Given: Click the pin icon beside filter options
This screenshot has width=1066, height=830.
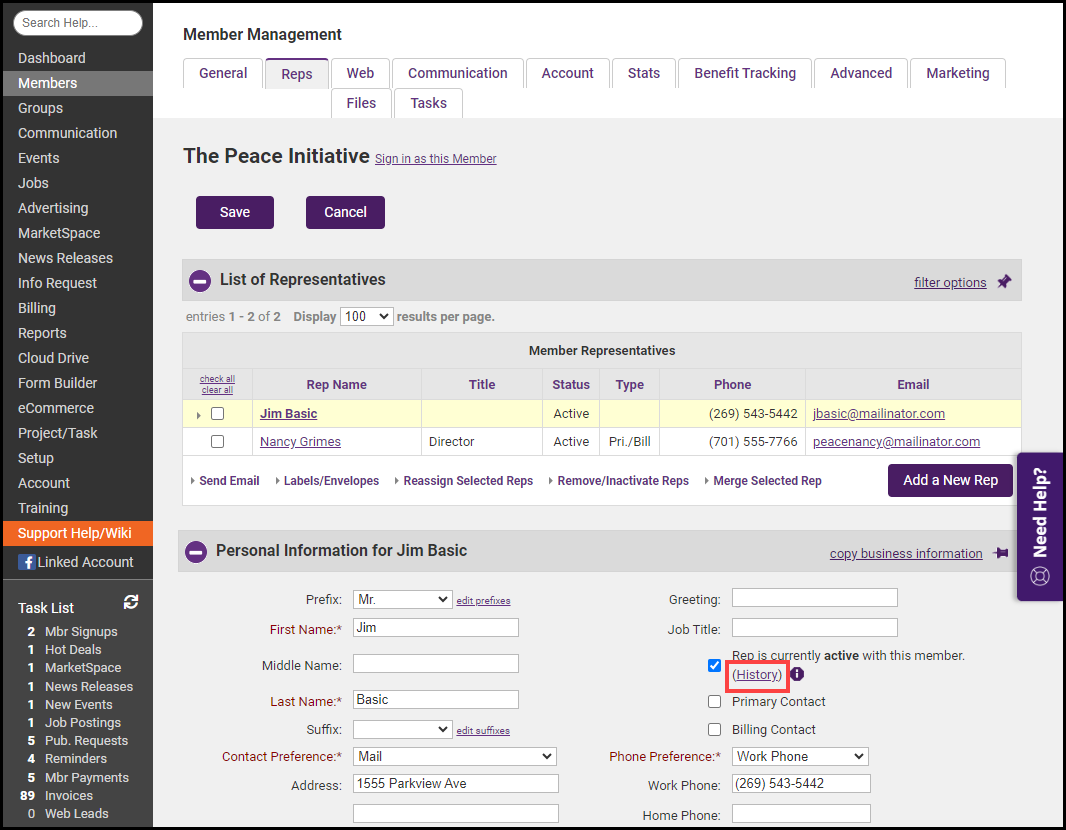Looking at the screenshot, I should click(1004, 282).
